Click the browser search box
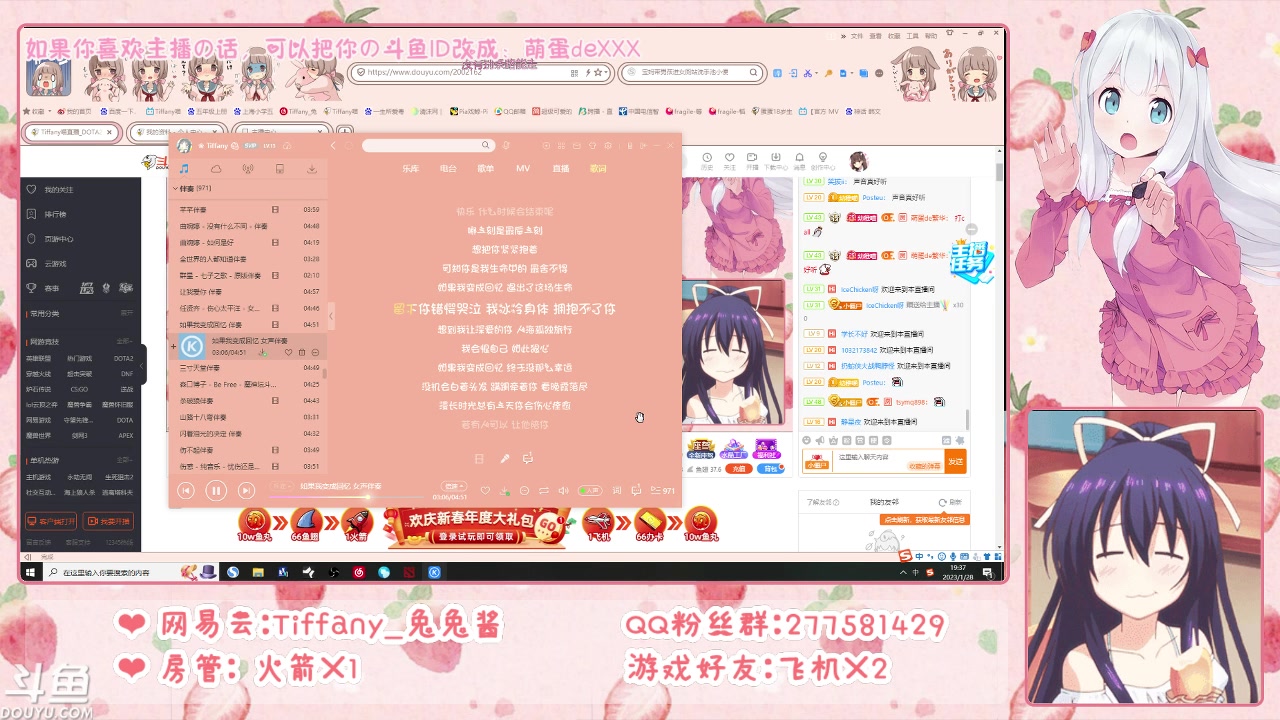This screenshot has height=720, width=1280. click(692, 72)
